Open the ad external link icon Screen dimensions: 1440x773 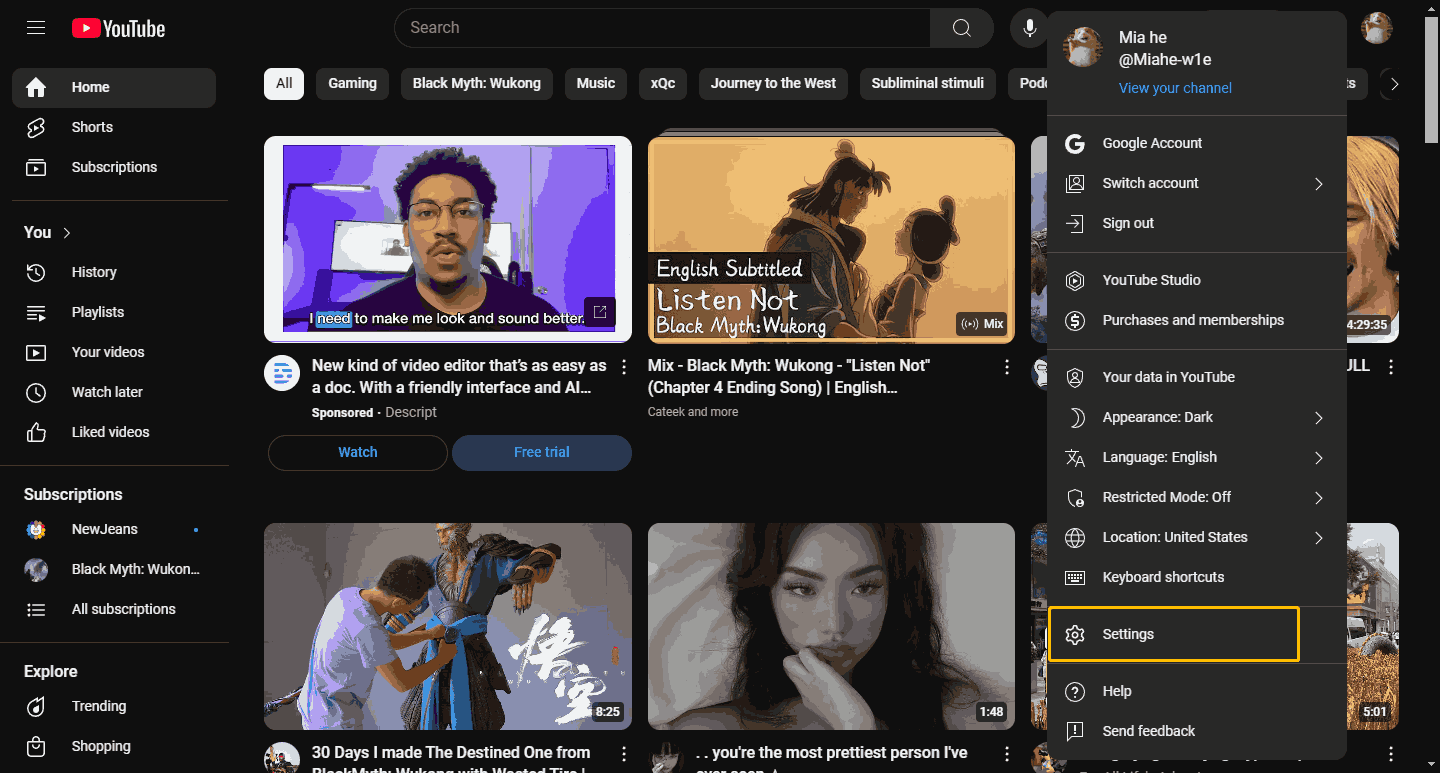(x=600, y=312)
